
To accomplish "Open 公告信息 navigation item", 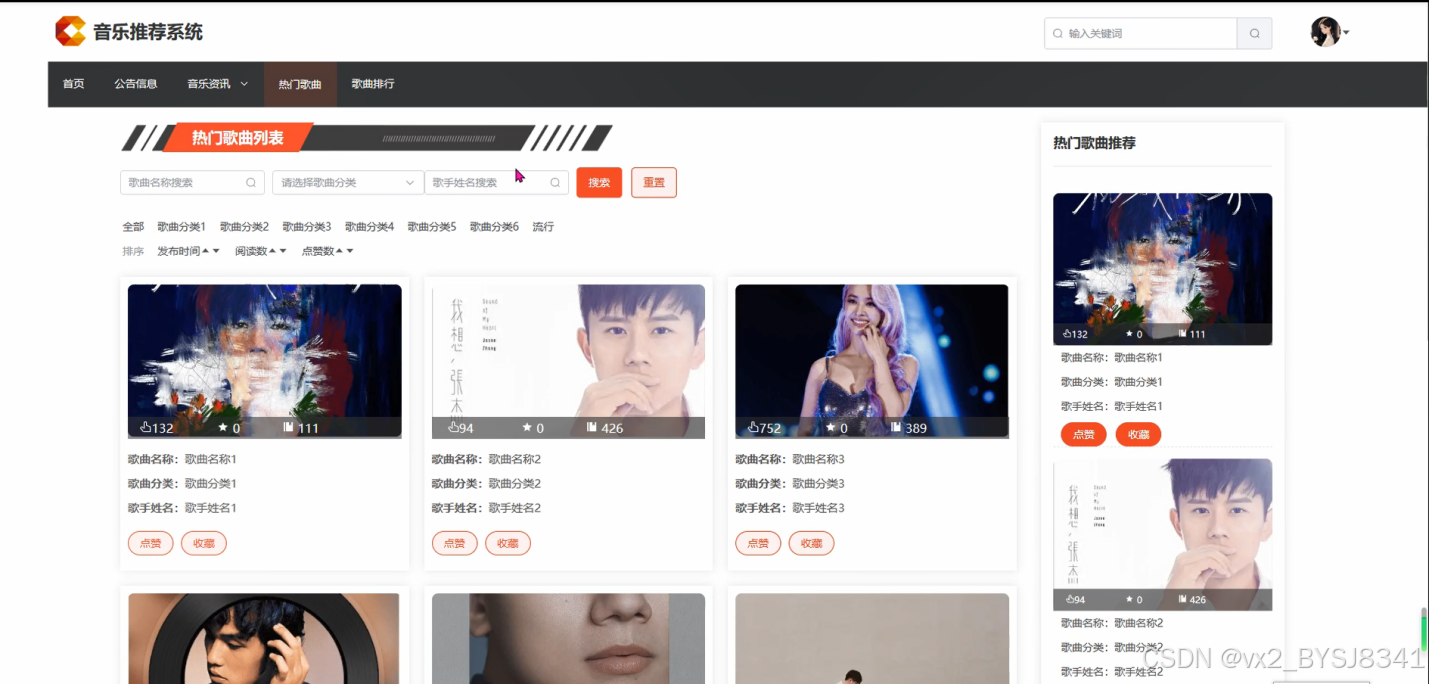I will [136, 84].
